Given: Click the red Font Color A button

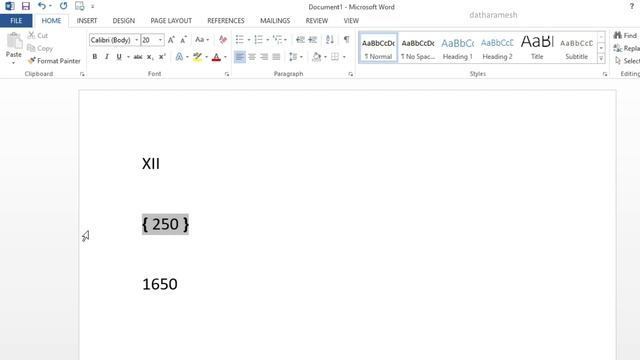Looking at the screenshot, I should coord(216,57).
